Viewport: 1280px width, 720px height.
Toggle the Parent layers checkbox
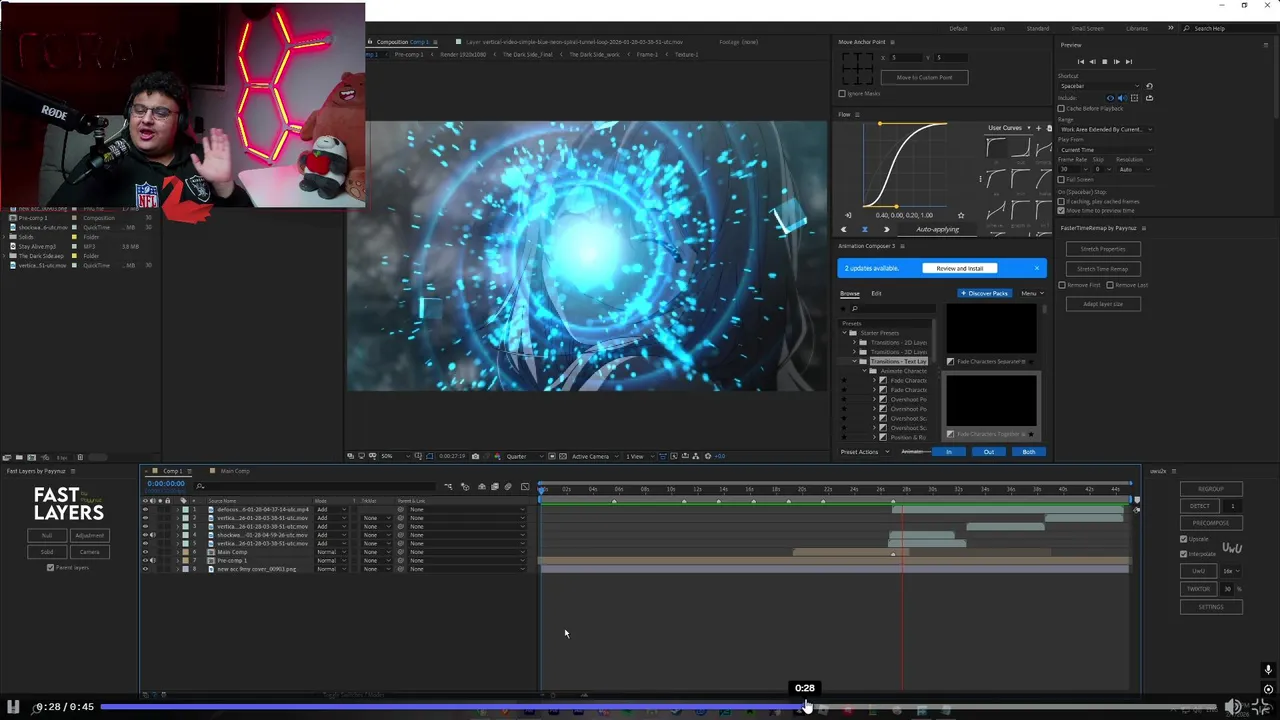click(50, 567)
